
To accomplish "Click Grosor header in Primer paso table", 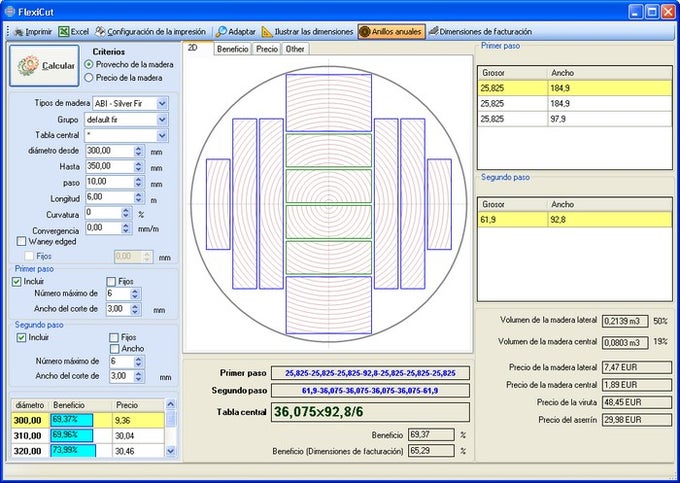I will (513, 73).
